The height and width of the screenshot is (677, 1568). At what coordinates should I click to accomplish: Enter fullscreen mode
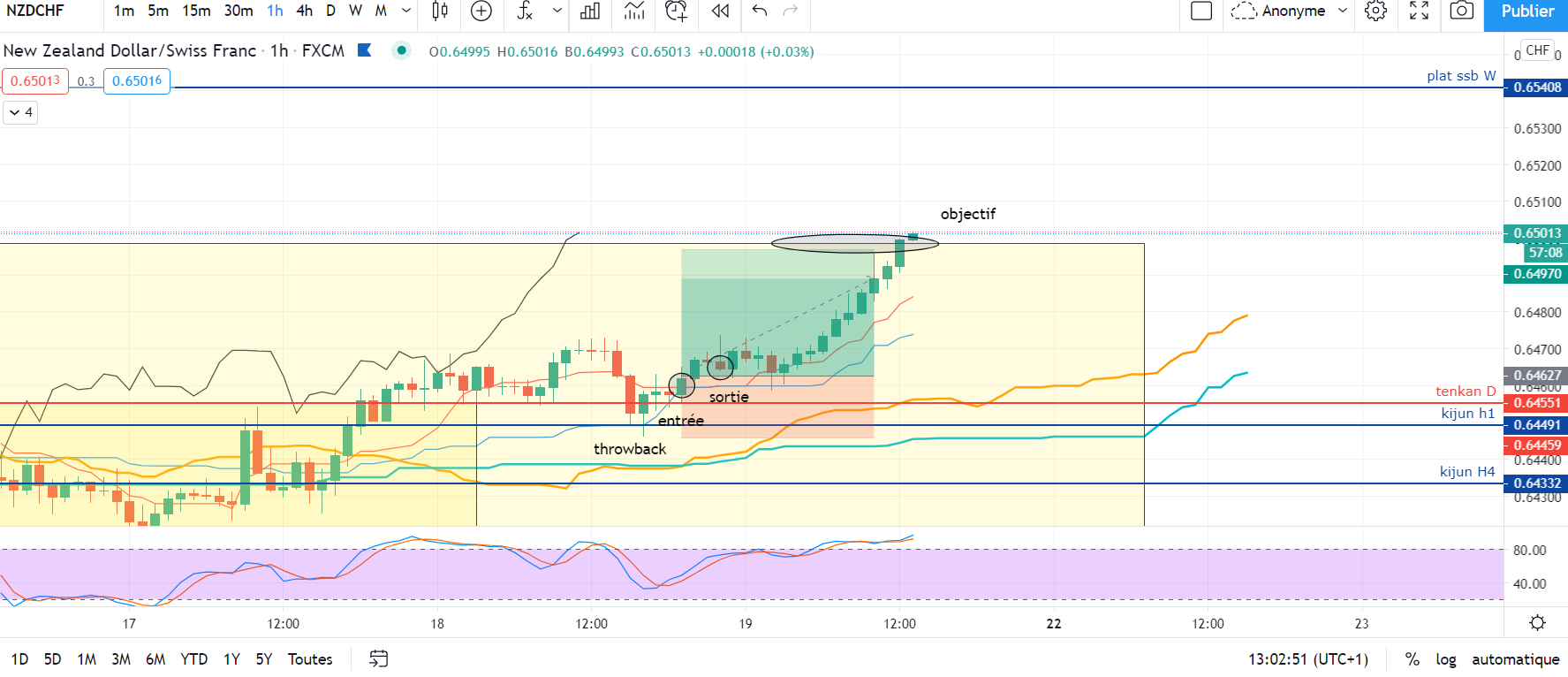pyautogui.click(x=1419, y=11)
